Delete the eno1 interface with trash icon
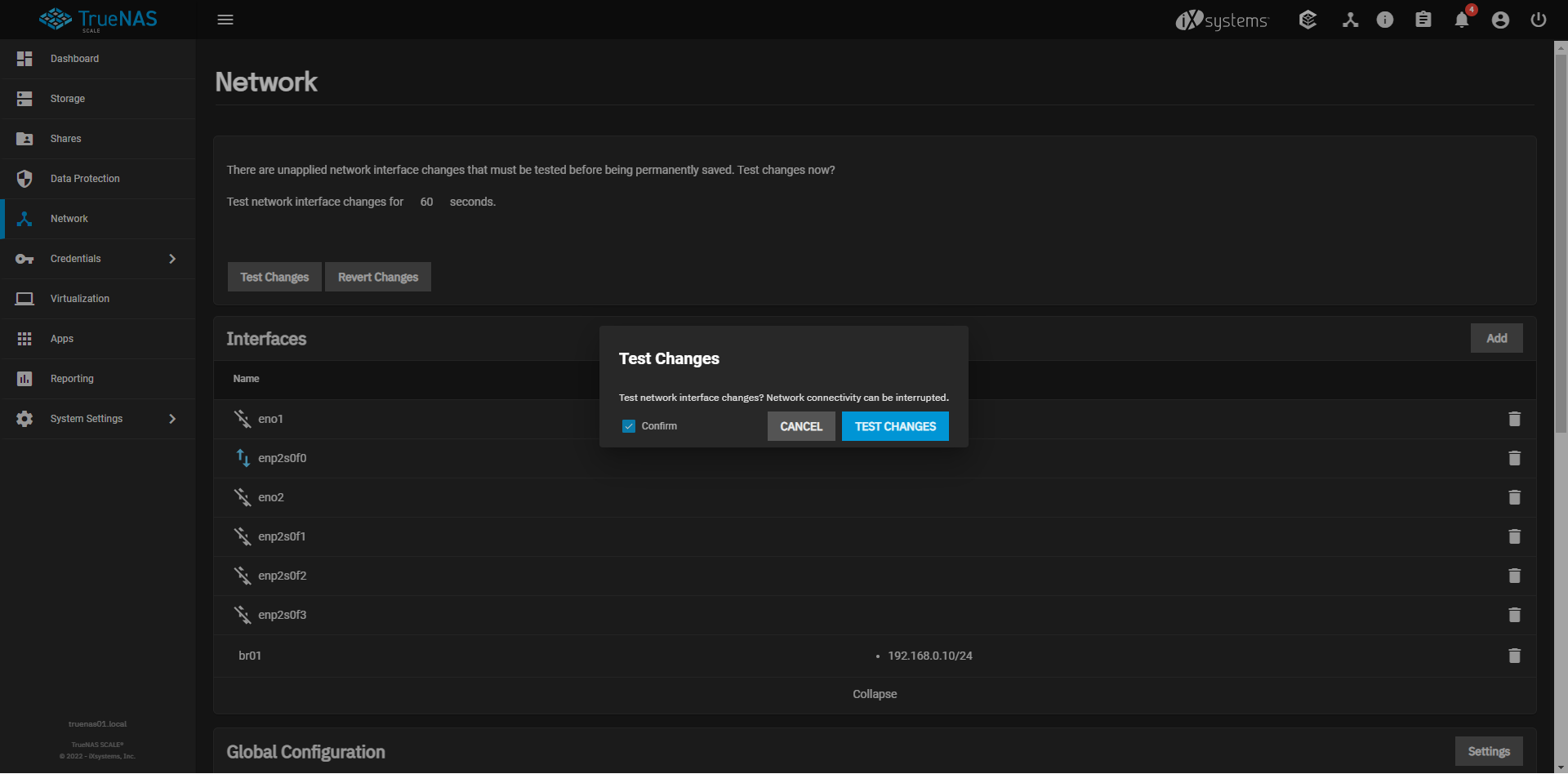1568x774 pixels. tap(1514, 419)
